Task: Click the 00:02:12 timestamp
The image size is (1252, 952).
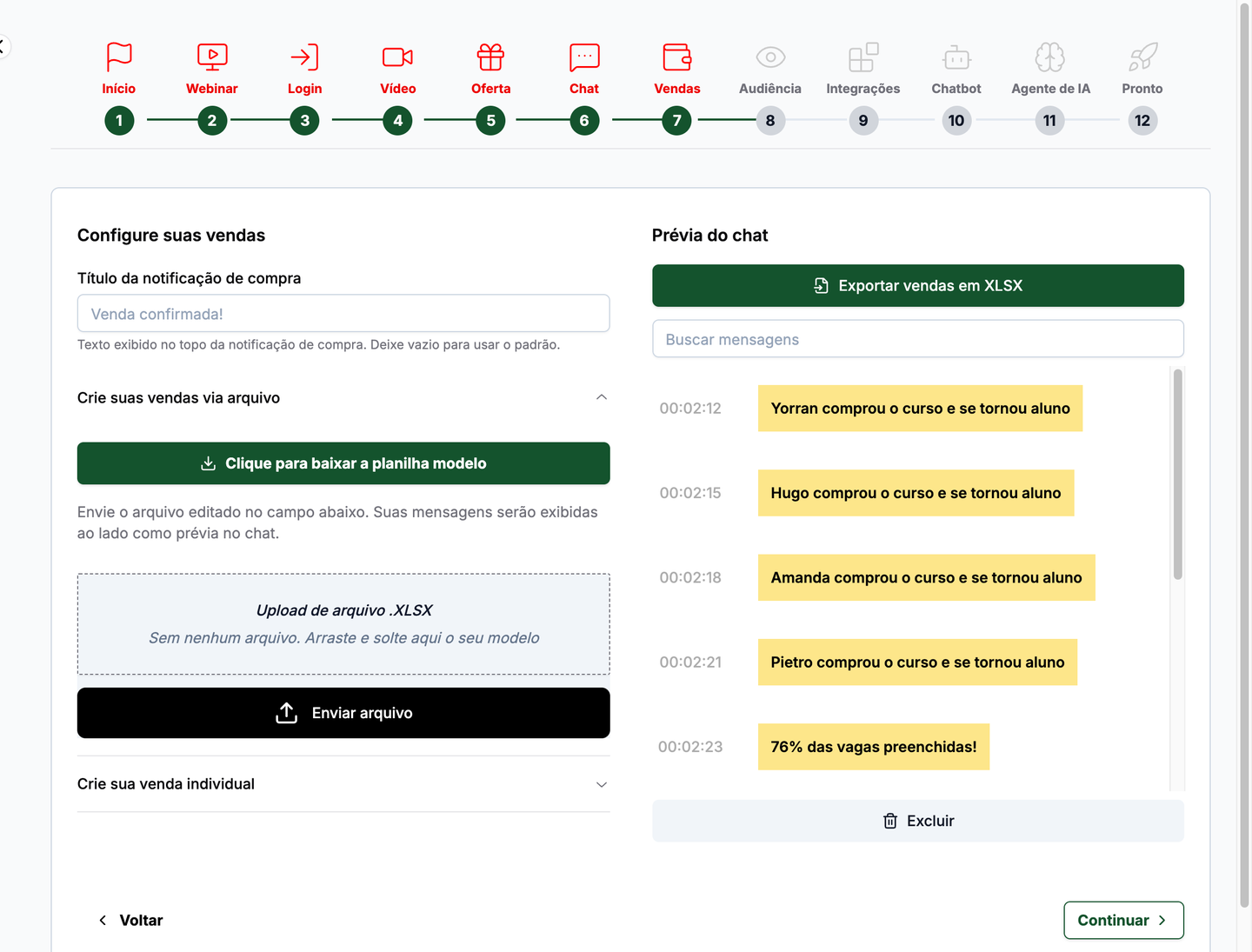Action: pyautogui.click(x=690, y=409)
